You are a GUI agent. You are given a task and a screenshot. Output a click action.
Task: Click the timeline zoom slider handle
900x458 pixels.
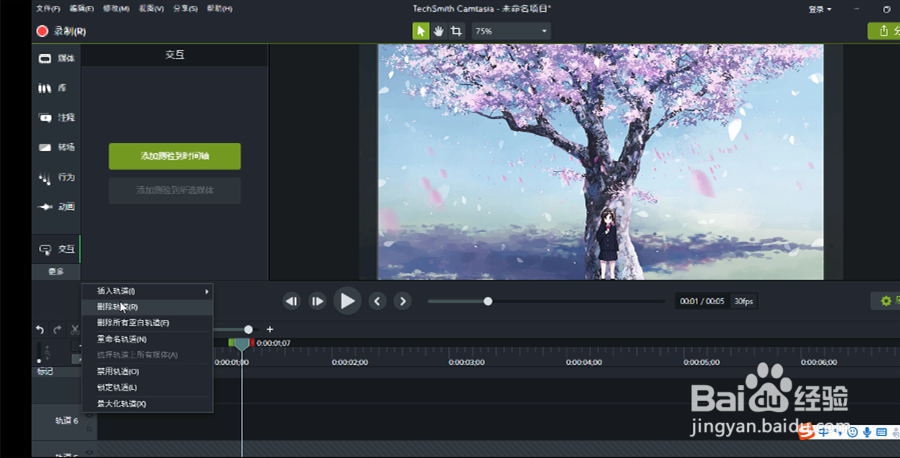point(248,329)
